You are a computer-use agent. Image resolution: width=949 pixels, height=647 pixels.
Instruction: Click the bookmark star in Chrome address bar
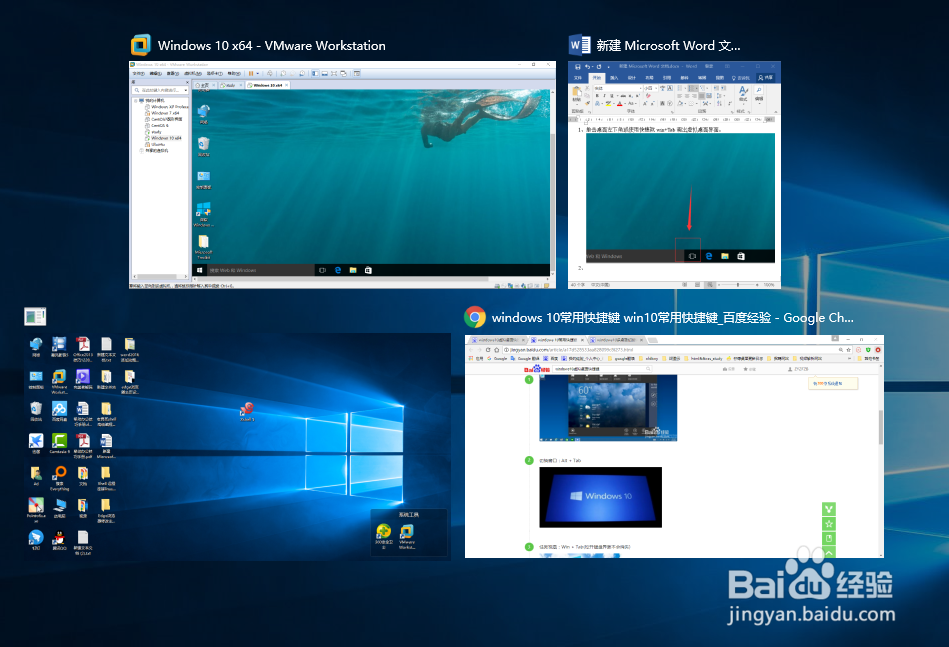[x=849, y=350]
